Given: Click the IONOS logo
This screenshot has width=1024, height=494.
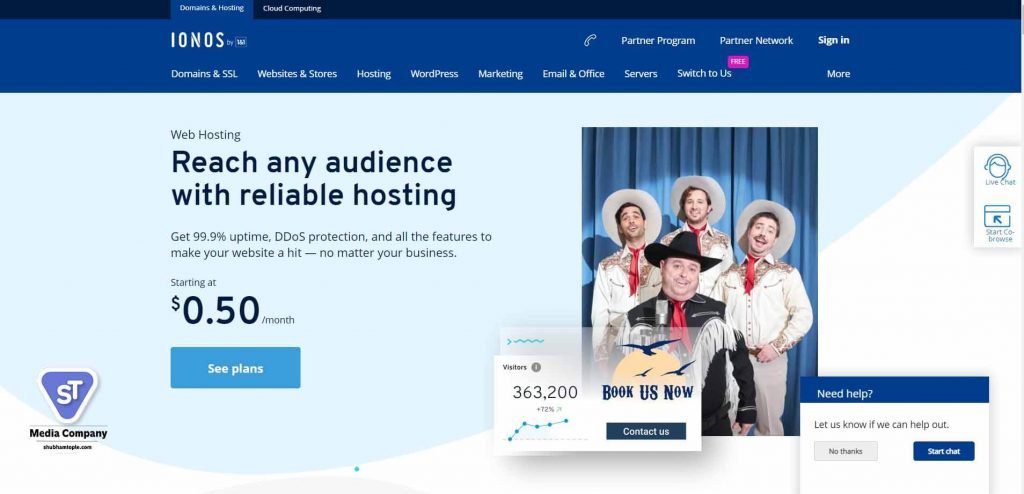Looking at the screenshot, I should click(209, 40).
